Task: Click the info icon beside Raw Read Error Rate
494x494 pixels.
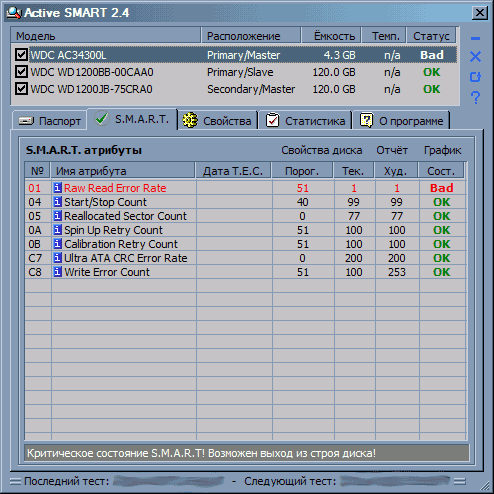Action: 57,188
